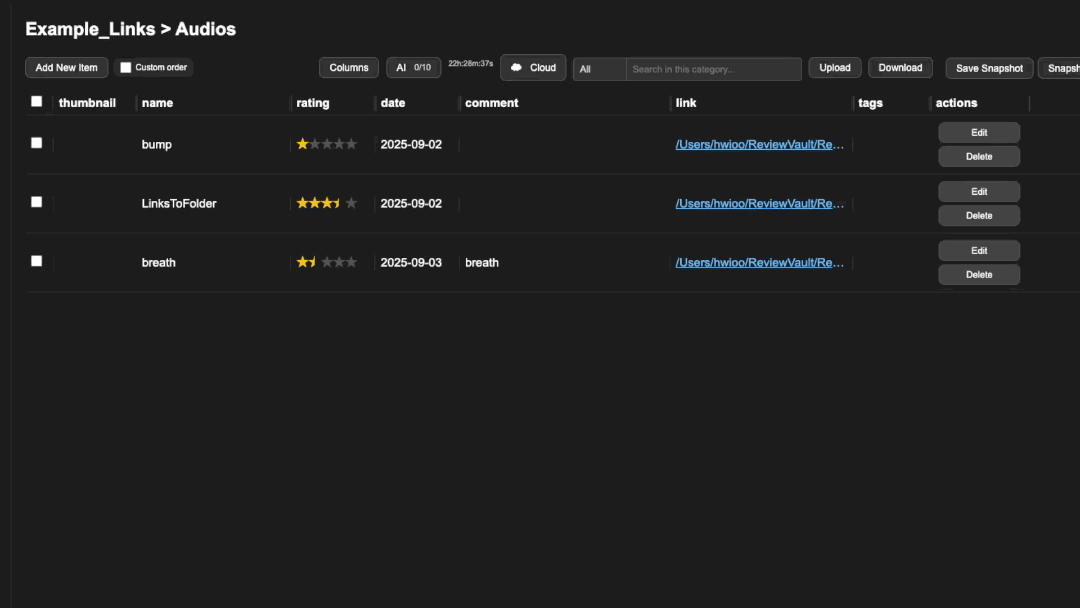
Task: Check the select-all checkbox in table header
Action: 37,101
